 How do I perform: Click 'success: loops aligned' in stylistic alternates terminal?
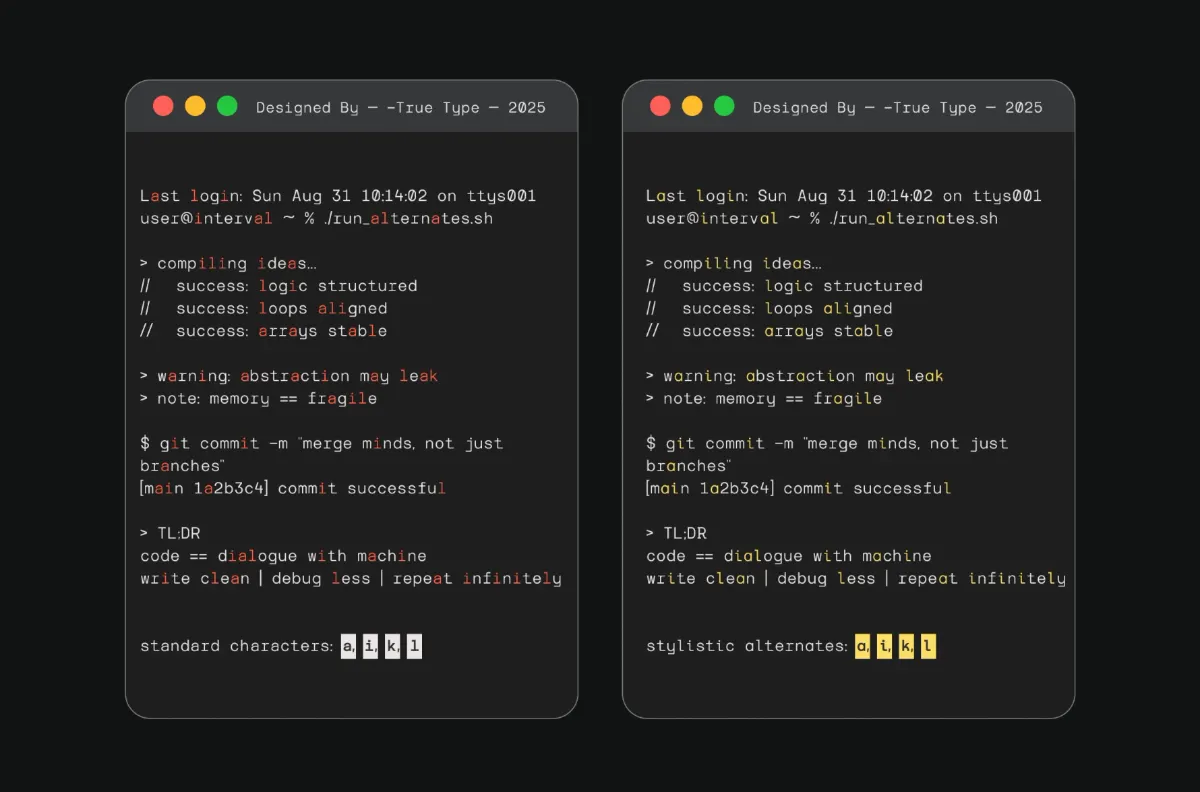coord(788,309)
